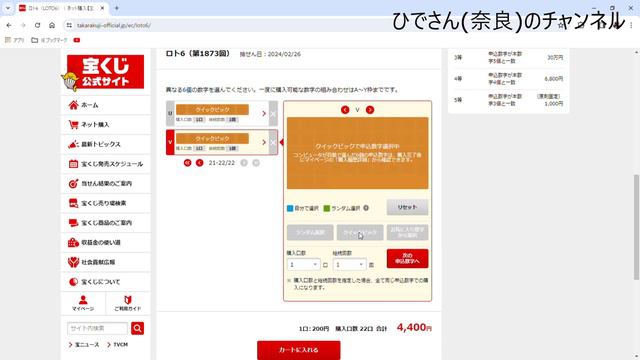Click the カートに入れる button
The width and height of the screenshot is (640, 360).
point(299,350)
